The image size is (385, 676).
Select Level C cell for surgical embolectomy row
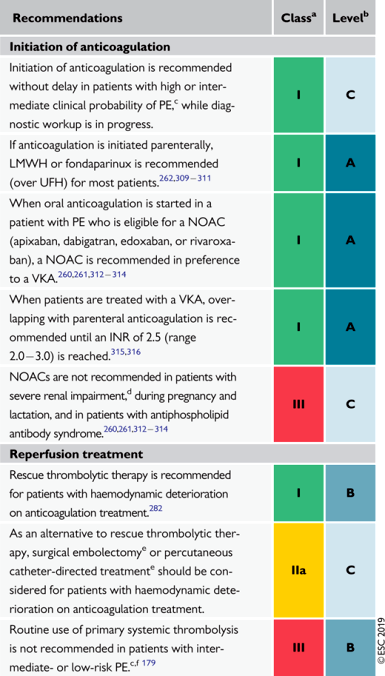click(351, 570)
